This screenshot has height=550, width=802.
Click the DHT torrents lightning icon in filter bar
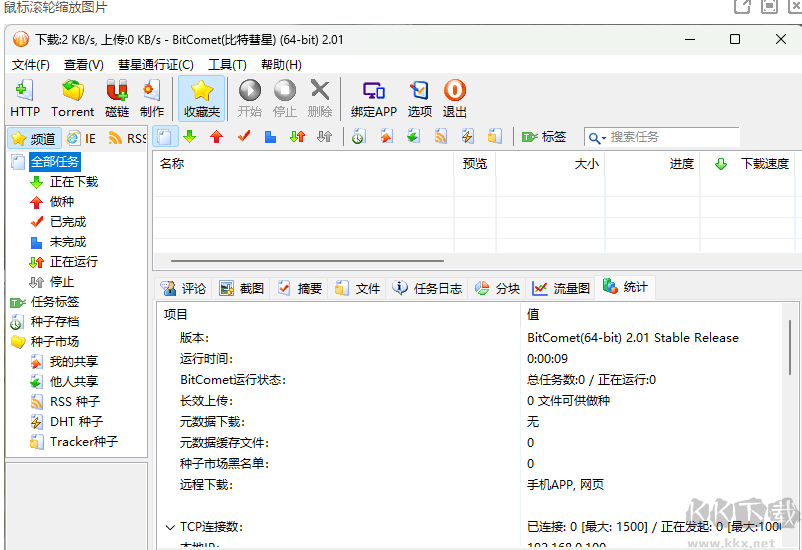point(467,137)
